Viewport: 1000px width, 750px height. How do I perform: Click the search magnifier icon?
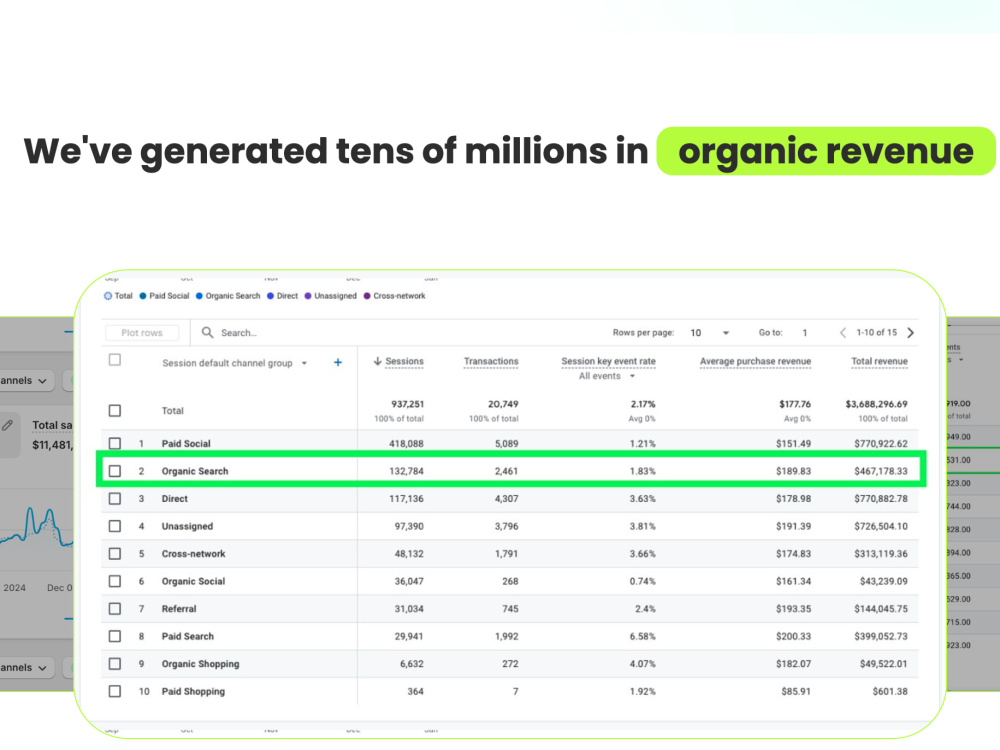[207, 332]
